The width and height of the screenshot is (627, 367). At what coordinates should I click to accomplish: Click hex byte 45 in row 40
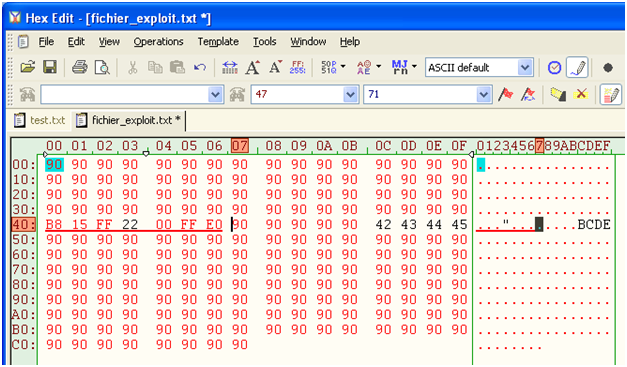click(459, 225)
